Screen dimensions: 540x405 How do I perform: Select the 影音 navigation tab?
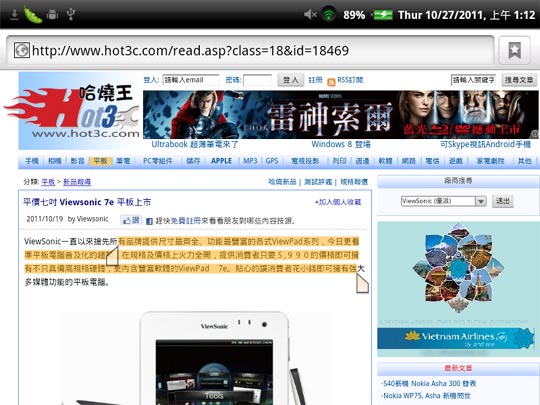pos(77,161)
